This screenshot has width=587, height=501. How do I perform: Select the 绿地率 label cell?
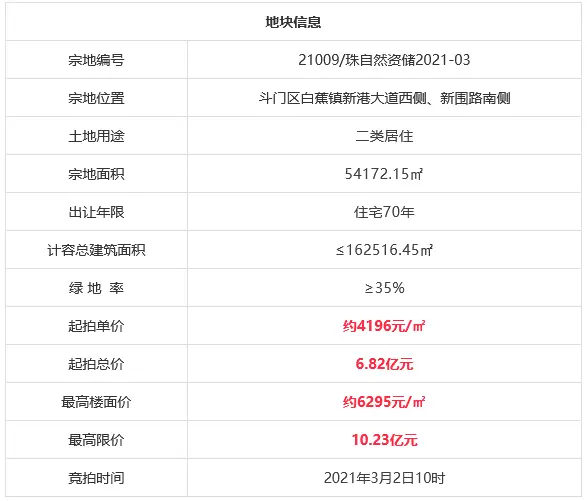(96, 288)
